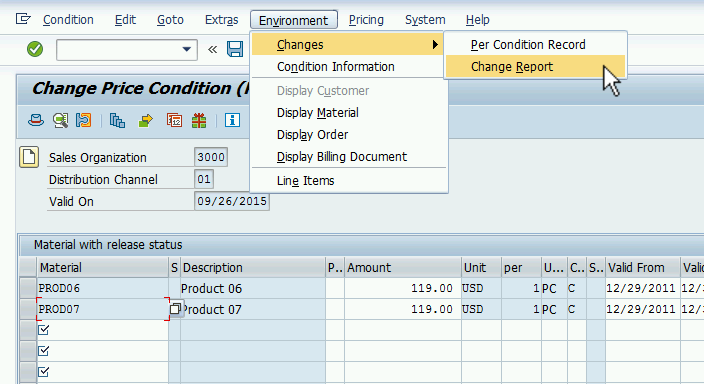Open the command field dropdown arrow

coord(187,49)
